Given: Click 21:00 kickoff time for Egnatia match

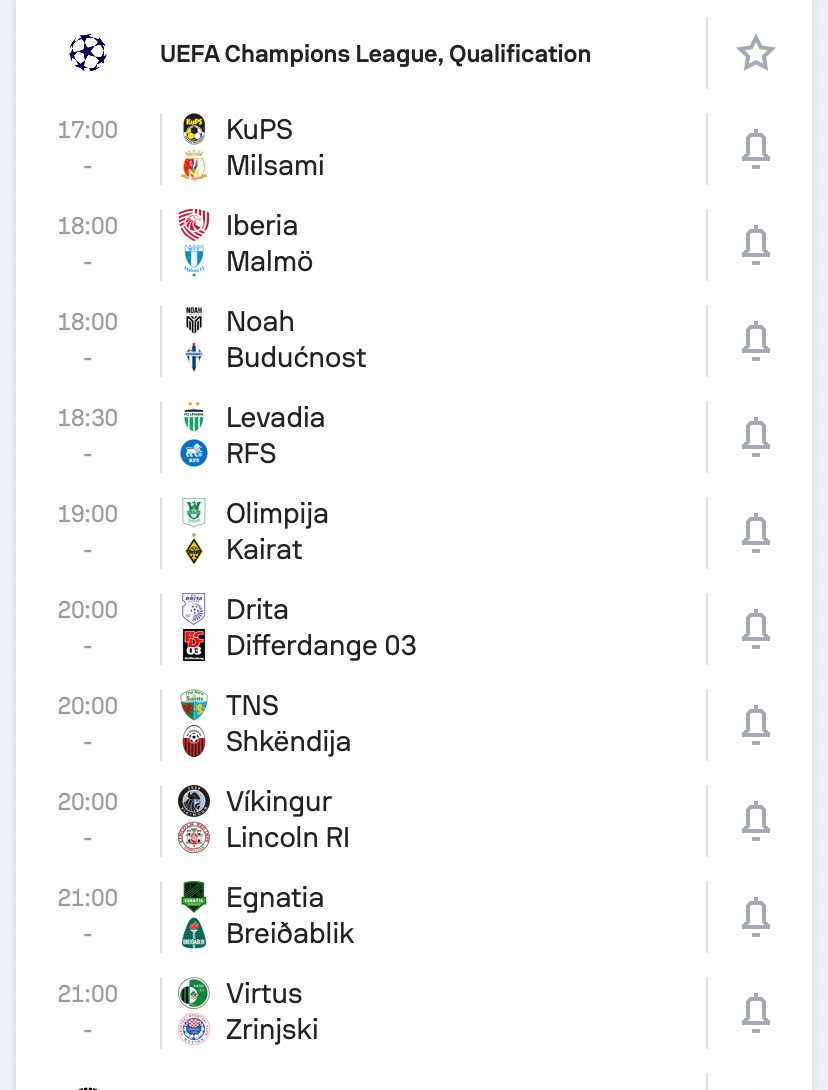Looking at the screenshot, I should (x=88, y=898).
